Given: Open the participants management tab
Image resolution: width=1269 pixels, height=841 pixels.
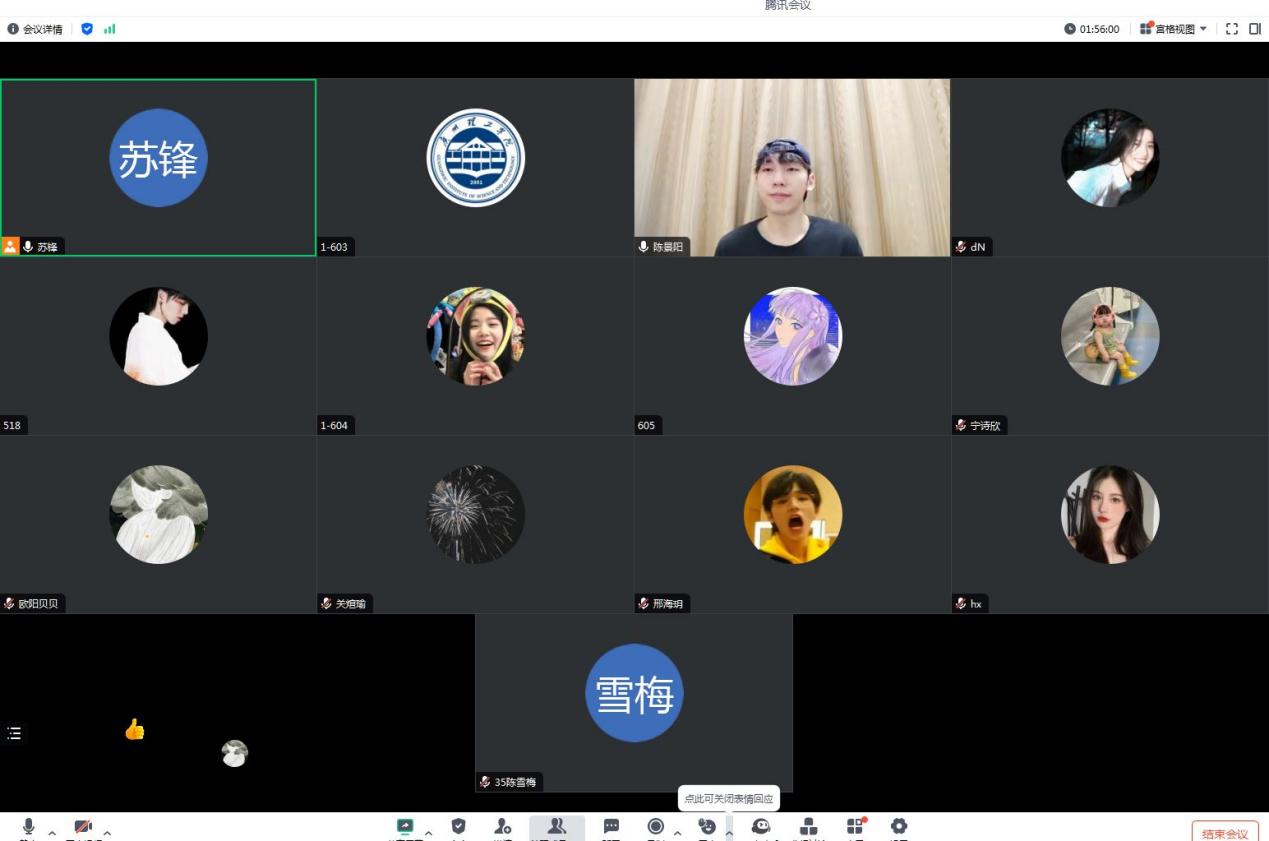Looking at the screenshot, I should click(557, 827).
